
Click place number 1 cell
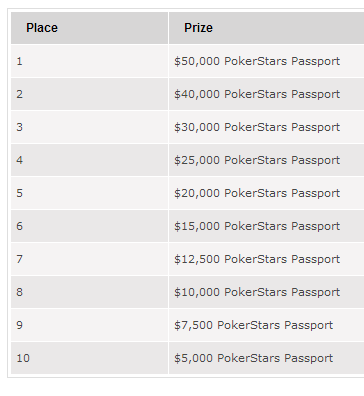point(89,61)
